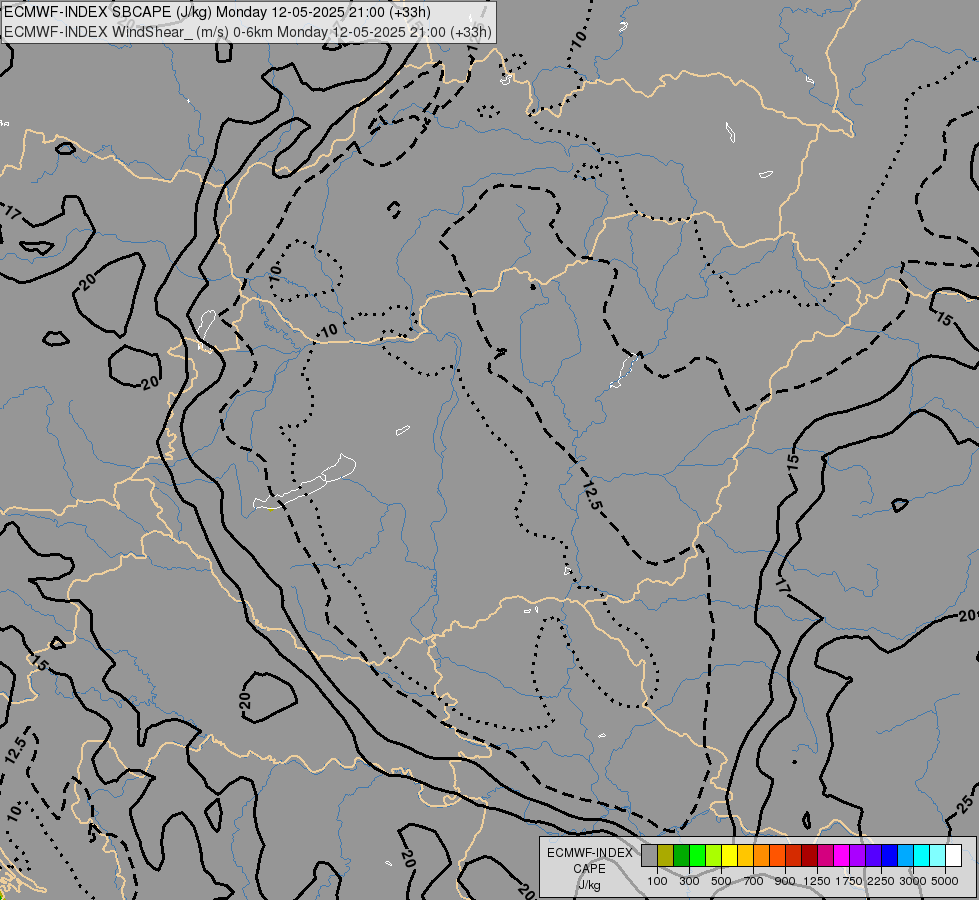Viewport: 979px width, 900px height.
Task: Click the J/kg unit label in the legend box
Action: pyautogui.click(x=589, y=885)
